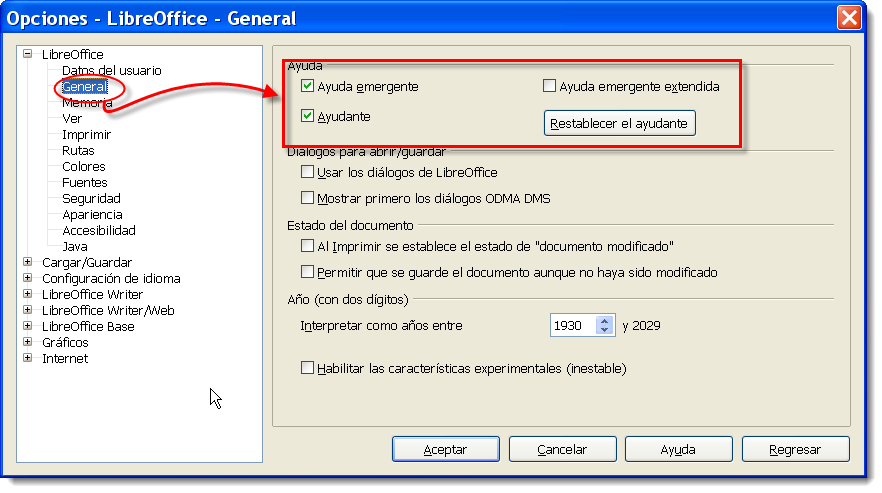This screenshot has height=493, width=882.
Task: Select LibreOffice Base tree label
Action: pyautogui.click(x=88, y=326)
